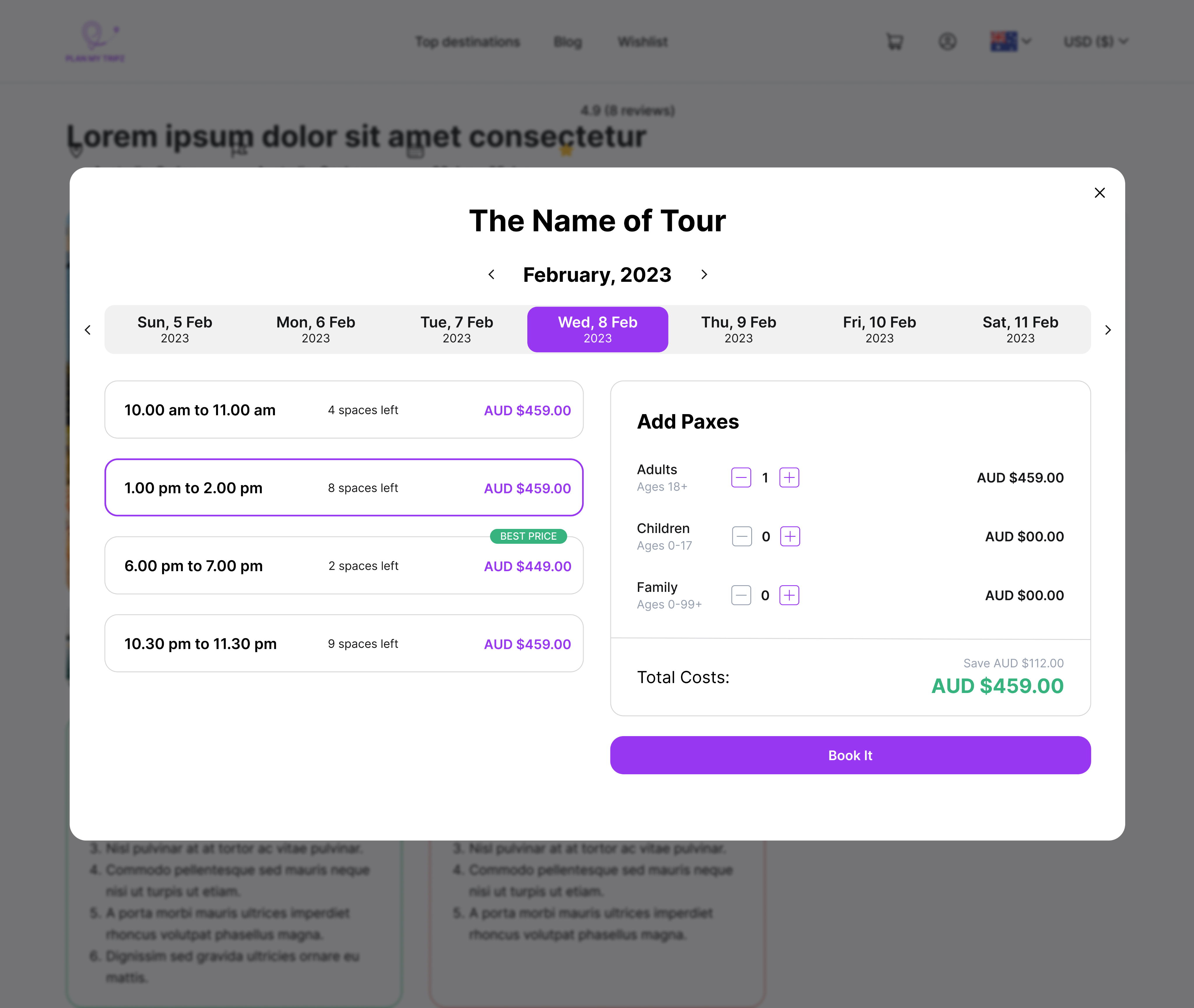This screenshot has width=1194, height=1008.
Task: Open the user account icon
Action: 947,41
